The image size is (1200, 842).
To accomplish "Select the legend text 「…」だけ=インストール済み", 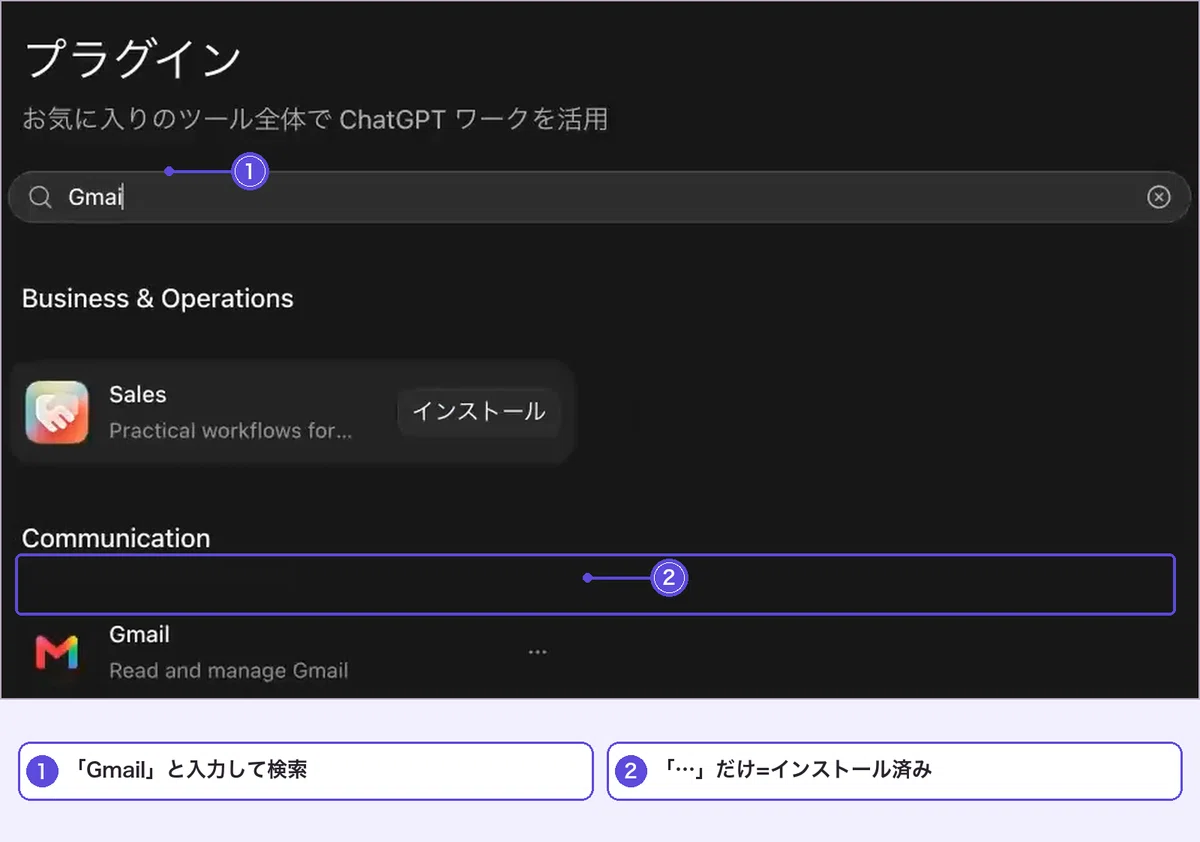I will (x=797, y=770).
